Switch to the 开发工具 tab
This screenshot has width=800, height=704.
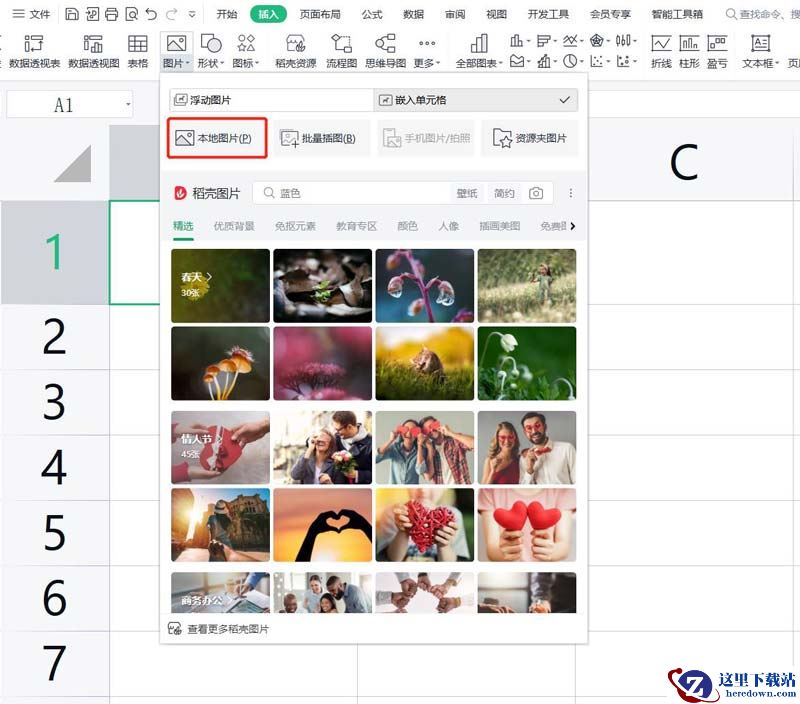tap(548, 14)
